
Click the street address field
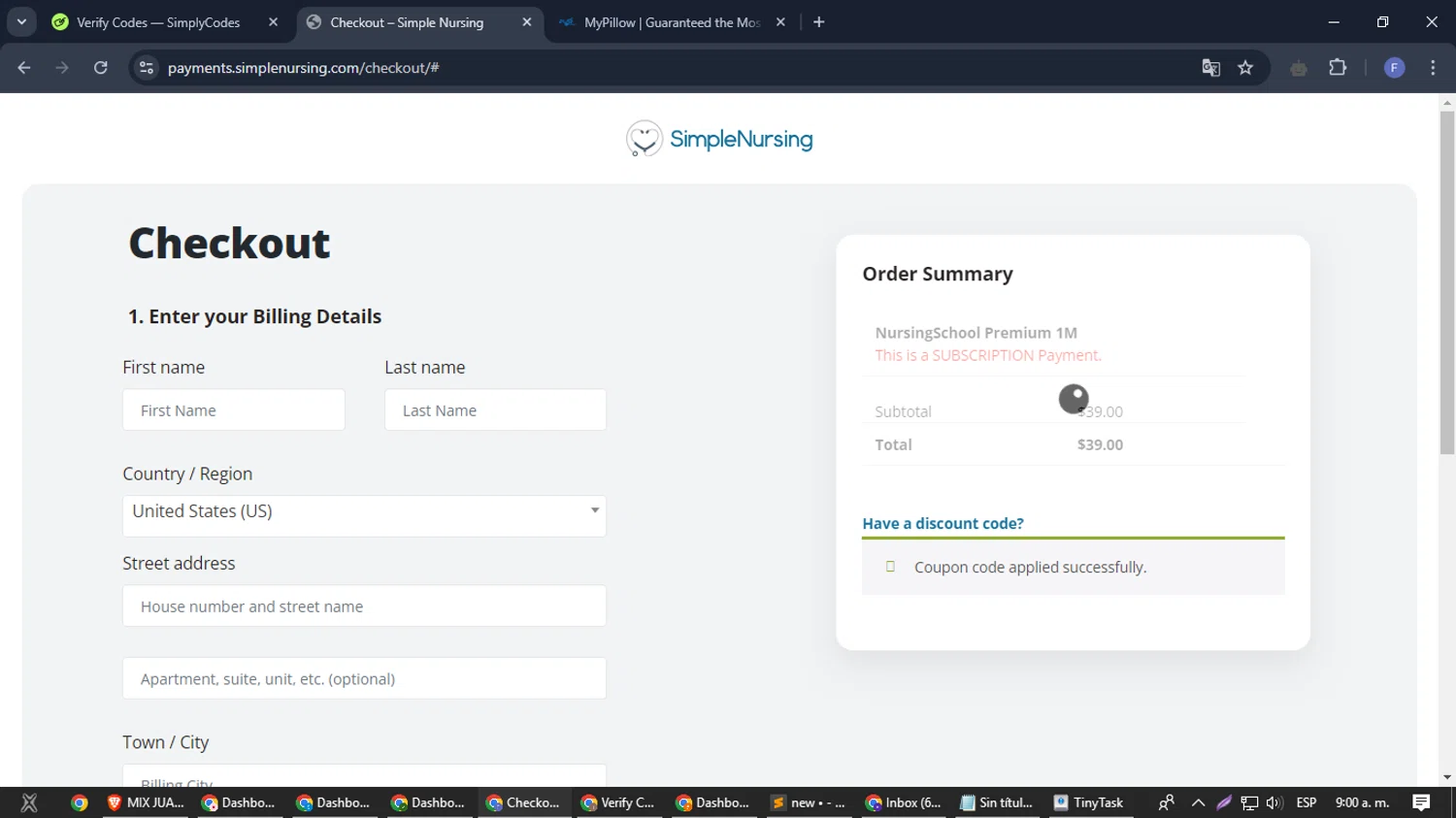pos(364,606)
